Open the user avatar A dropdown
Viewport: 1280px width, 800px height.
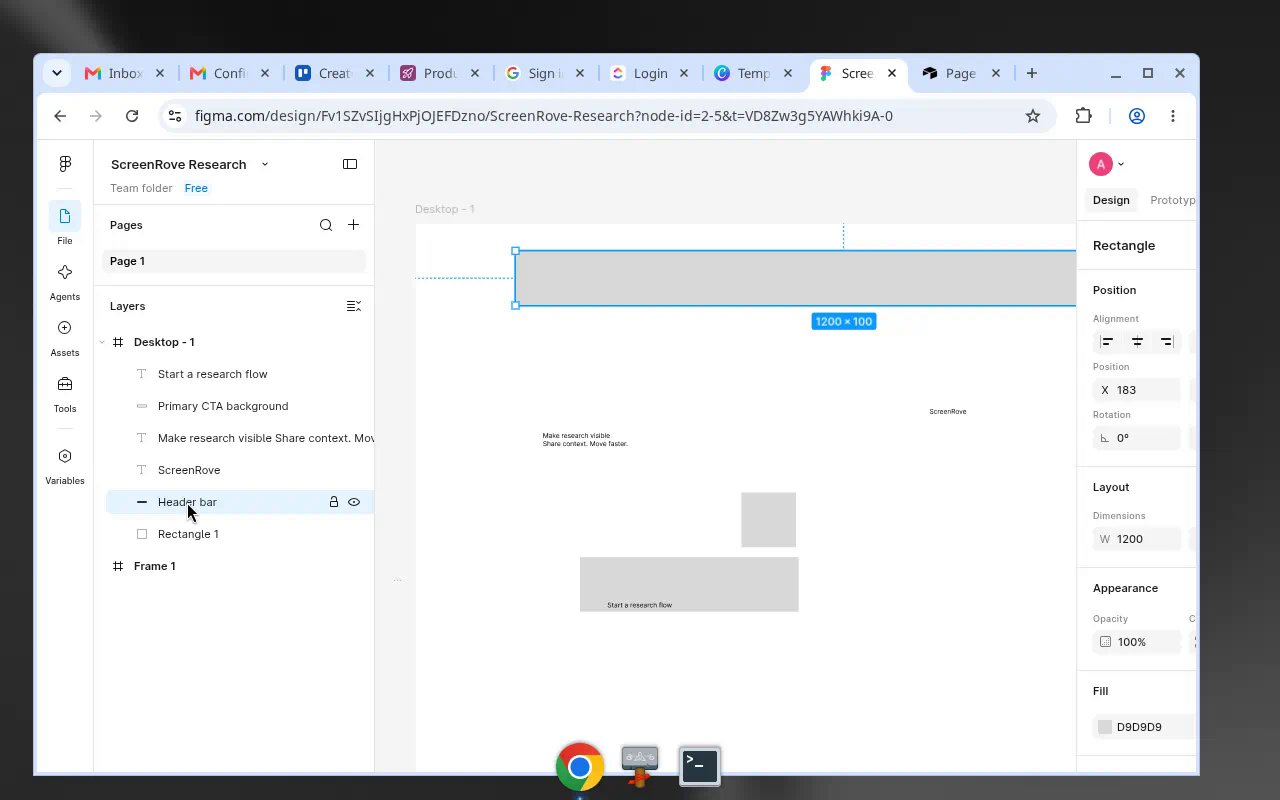click(x=1107, y=164)
